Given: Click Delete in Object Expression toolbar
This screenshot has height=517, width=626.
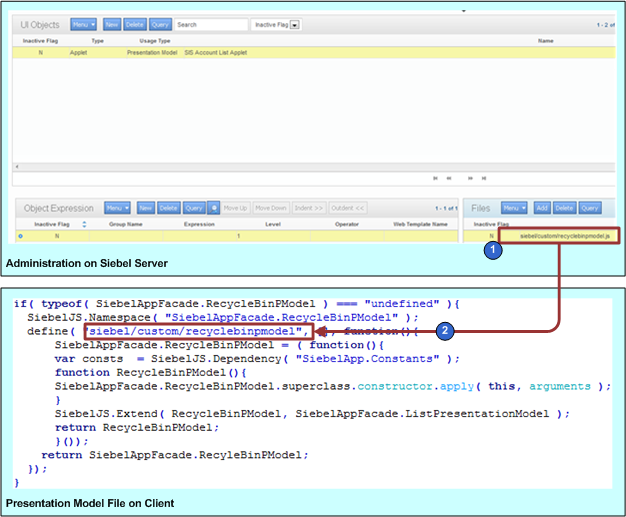Looking at the screenshot, I should pyautogui.click(x=169, y=208).
